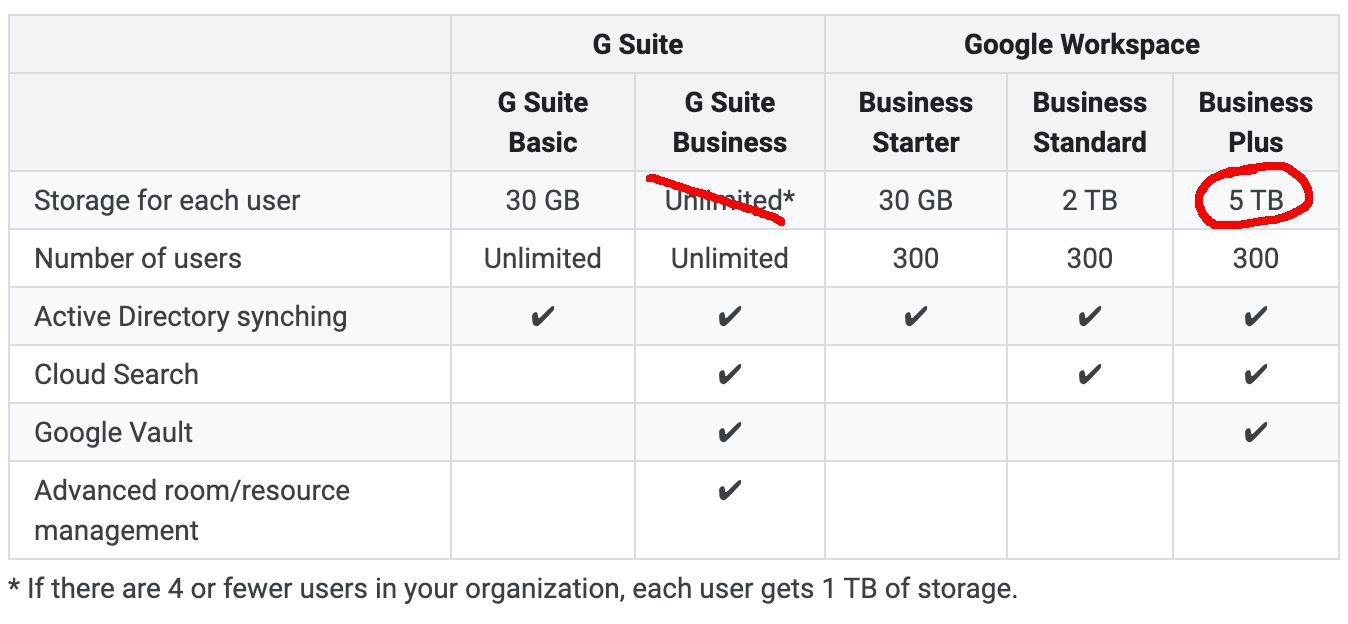Click the G Suite group header

click(638, 44)
